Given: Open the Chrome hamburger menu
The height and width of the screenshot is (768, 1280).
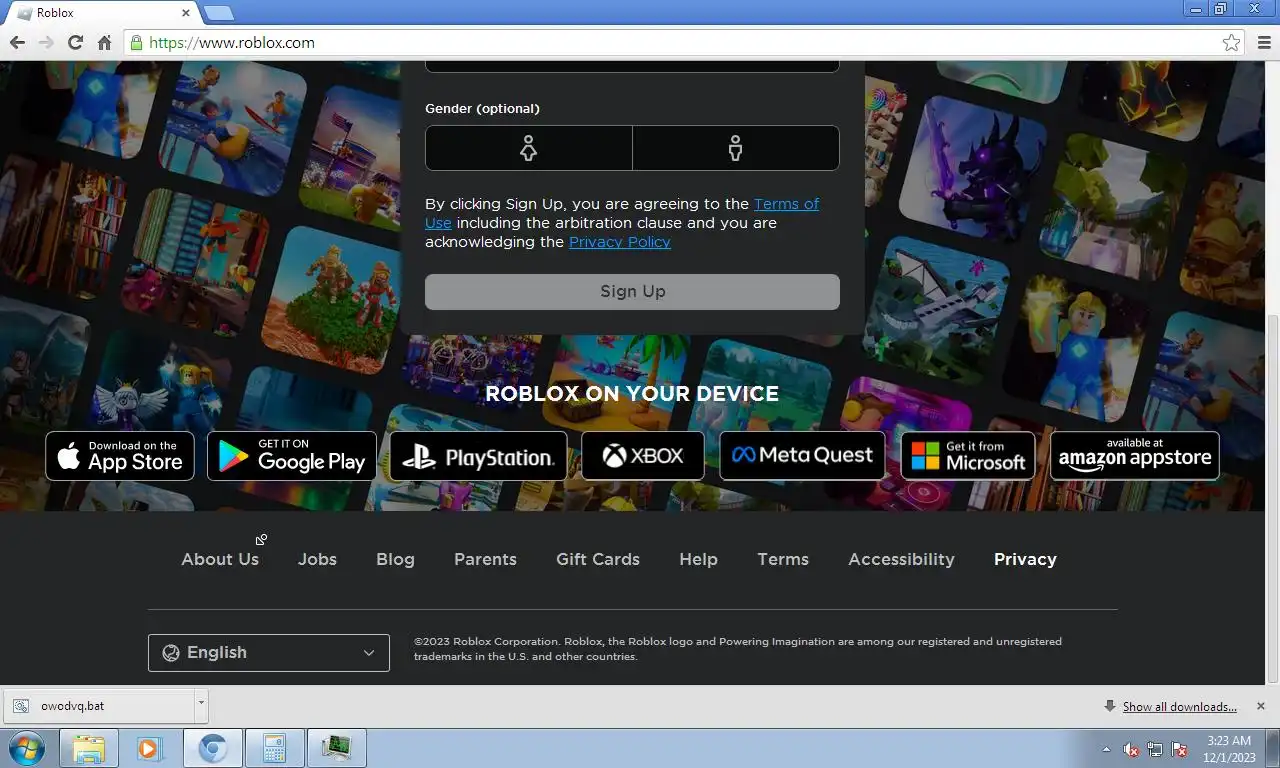Looking at the screenshot, I should pos(1263,43).
